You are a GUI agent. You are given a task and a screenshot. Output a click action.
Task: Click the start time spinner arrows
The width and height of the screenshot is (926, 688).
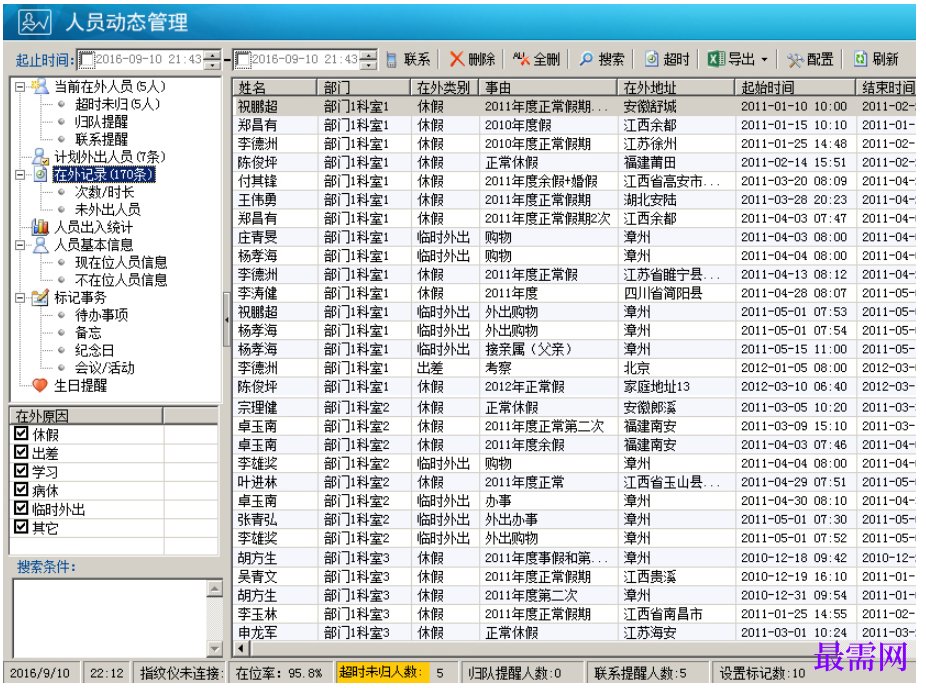[213, 59]
